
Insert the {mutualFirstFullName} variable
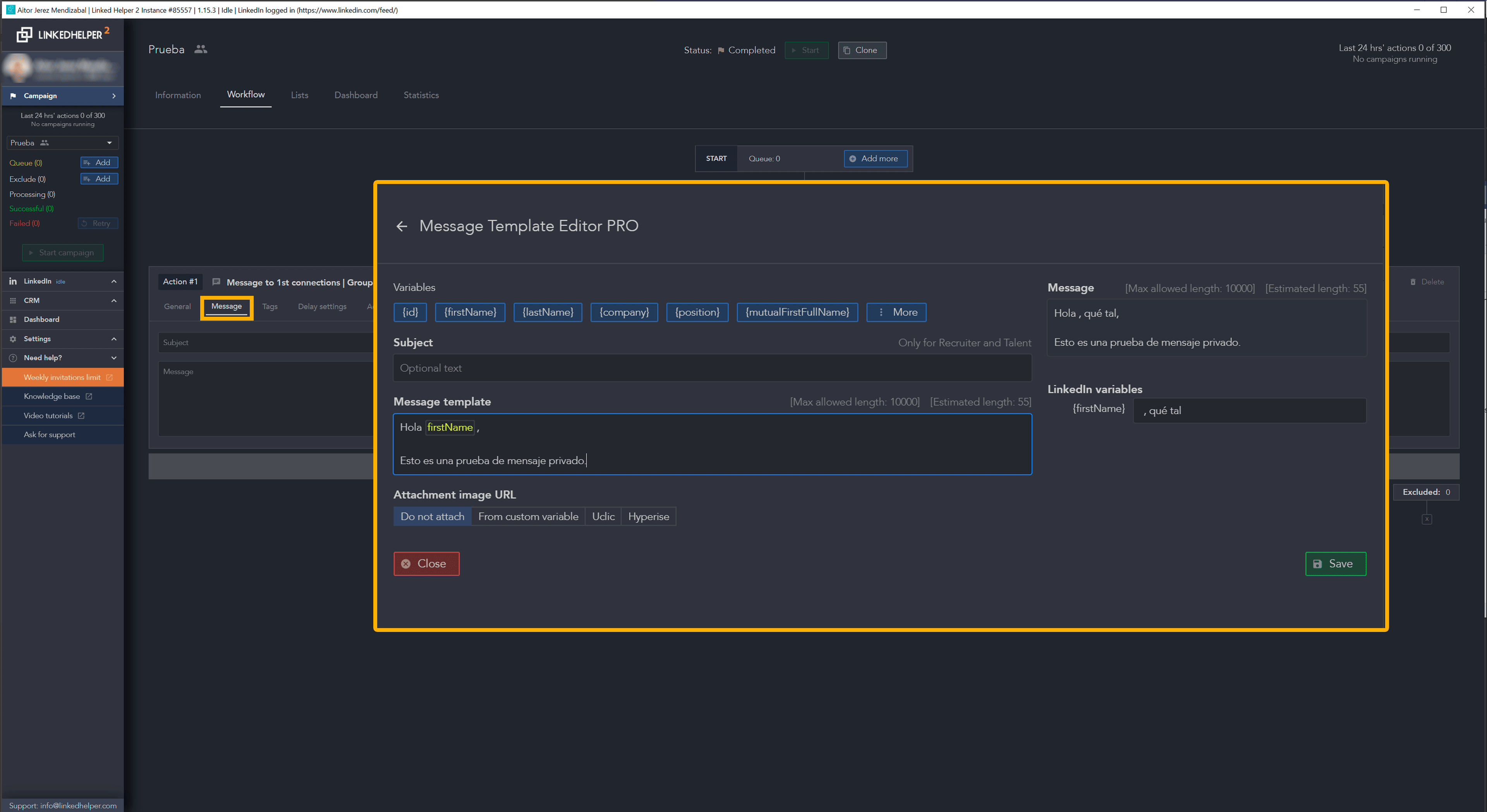click(797, 312)
